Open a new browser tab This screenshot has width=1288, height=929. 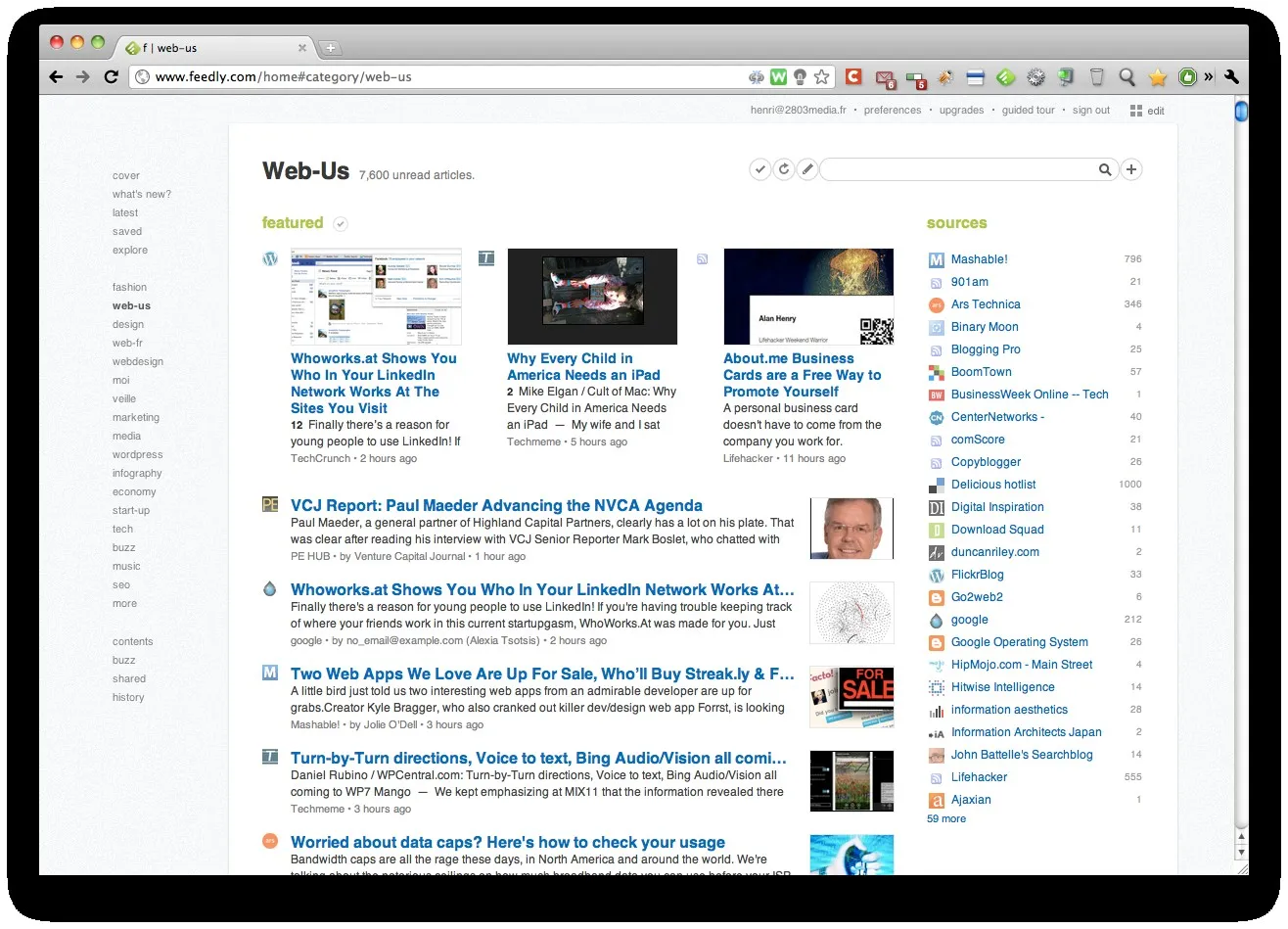[330, 47]
